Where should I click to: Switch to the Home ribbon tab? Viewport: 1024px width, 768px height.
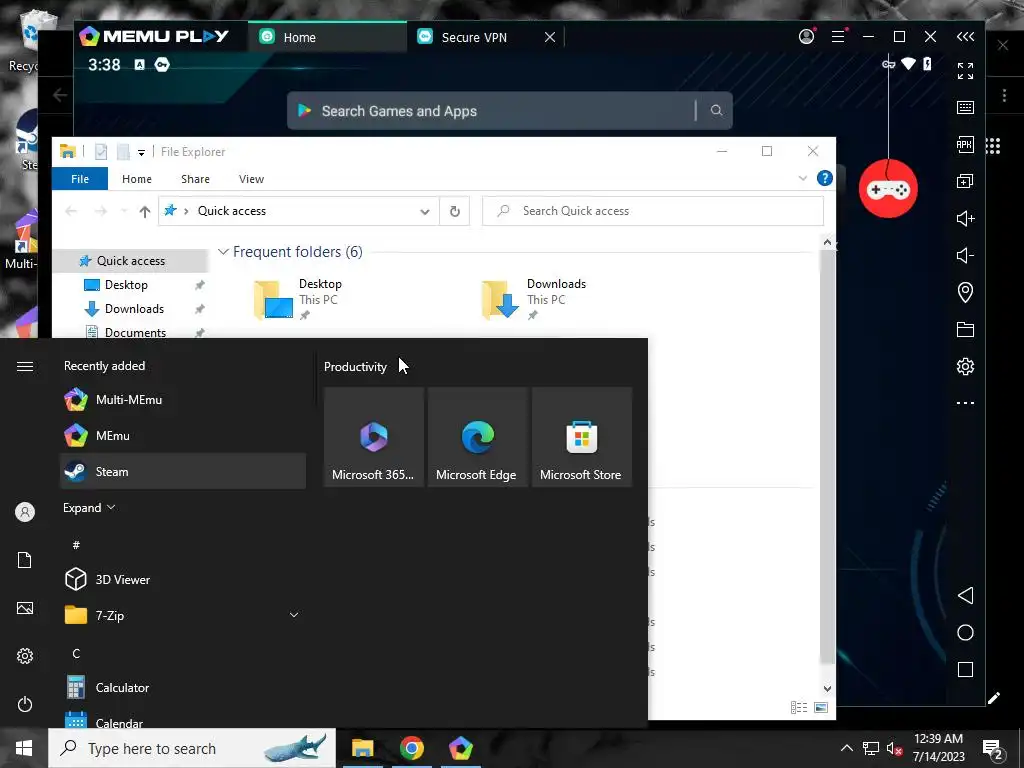136,178
